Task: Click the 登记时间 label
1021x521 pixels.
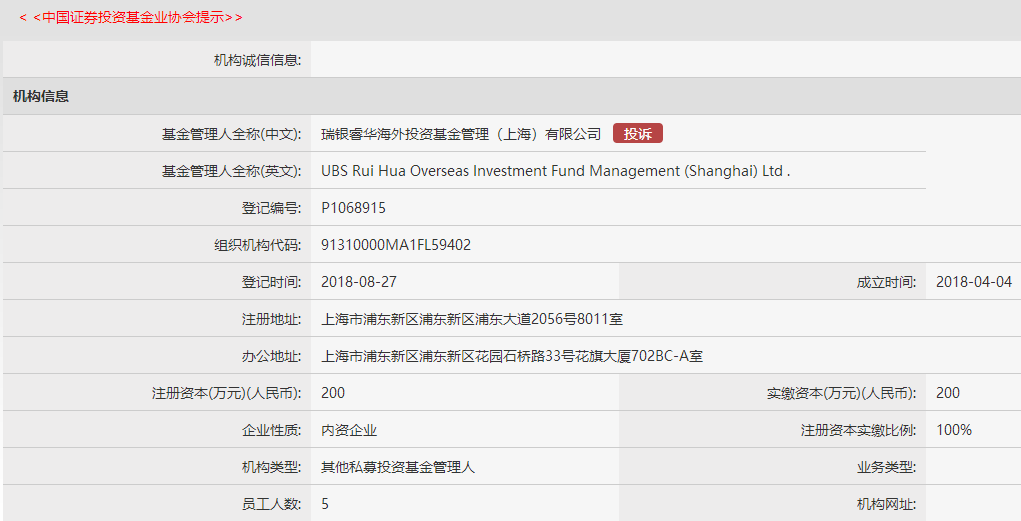Action: click(272, 282)
